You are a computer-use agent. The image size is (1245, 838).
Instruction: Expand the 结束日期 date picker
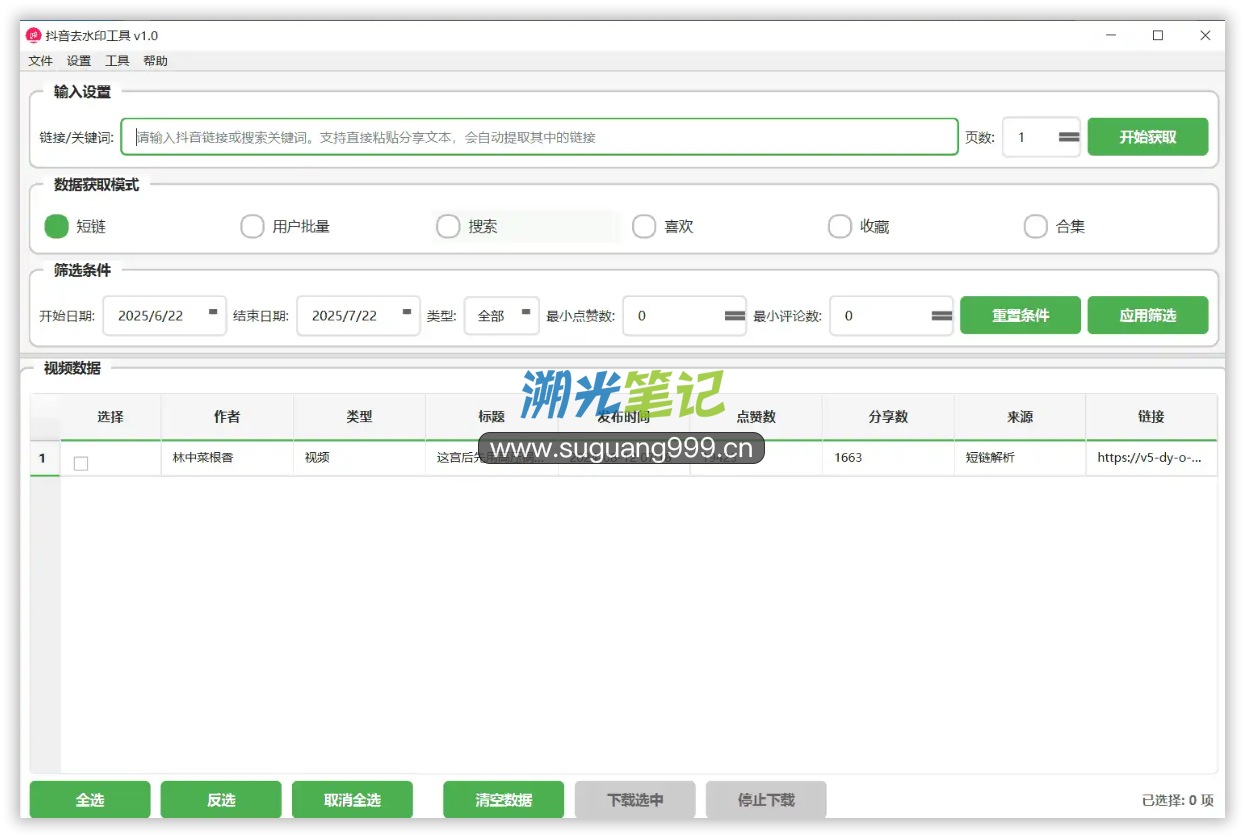(407, 313)
